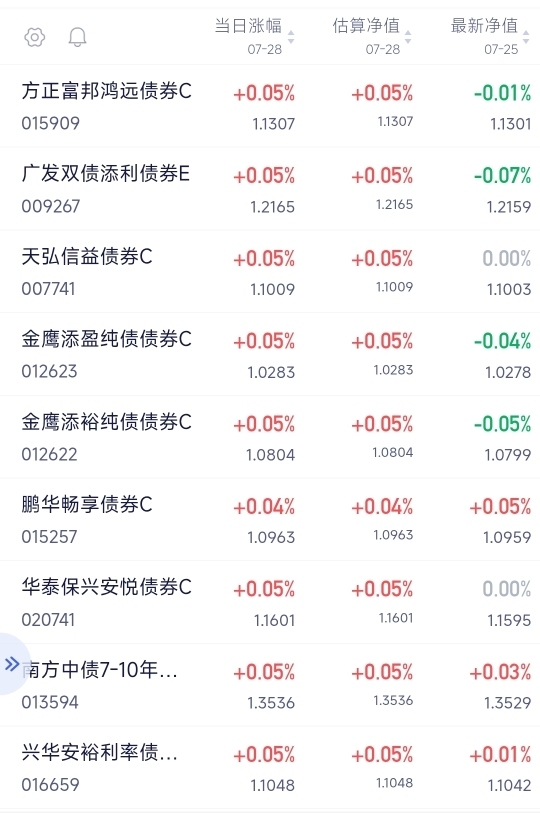540x814 pixels.
Task: Click -0.07% latest value of 广发双债
Action: point(502,175)
